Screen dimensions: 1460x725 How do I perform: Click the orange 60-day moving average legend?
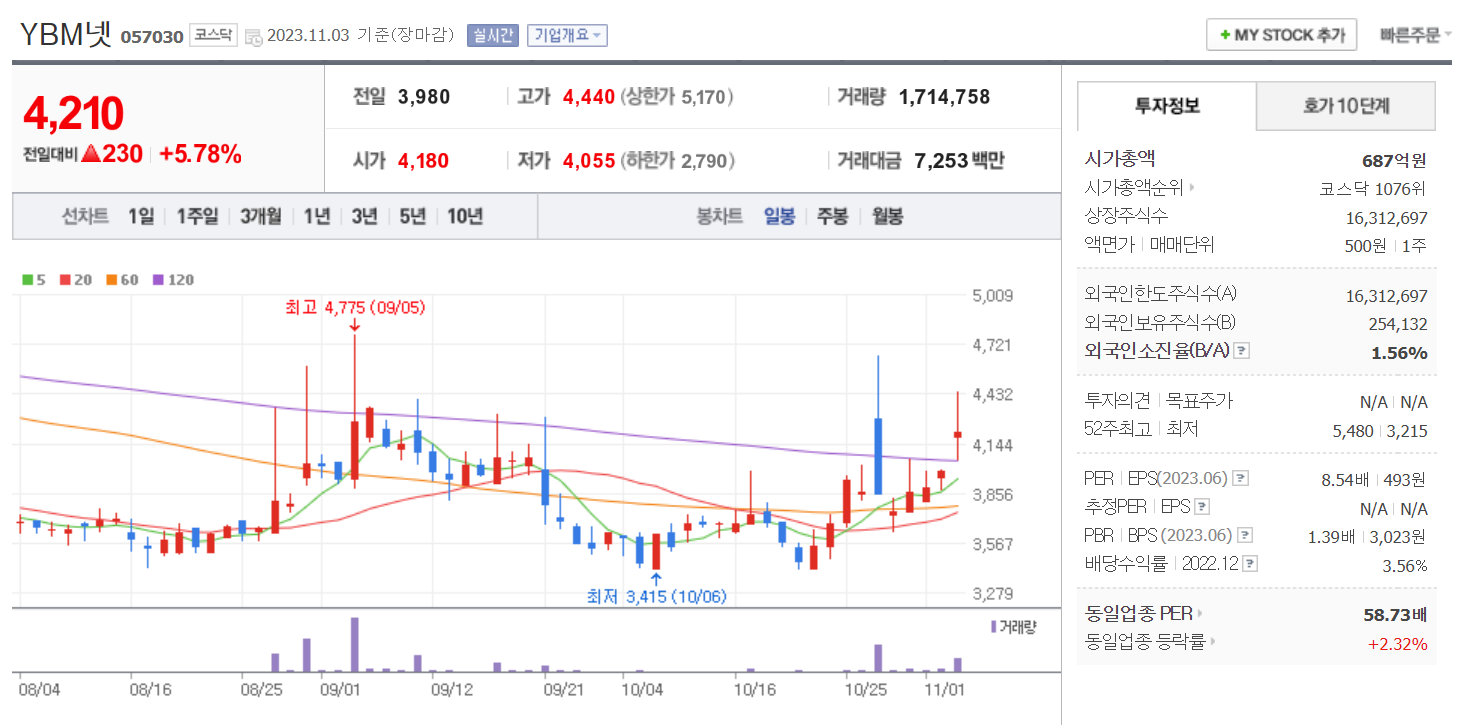pos(122,280)
